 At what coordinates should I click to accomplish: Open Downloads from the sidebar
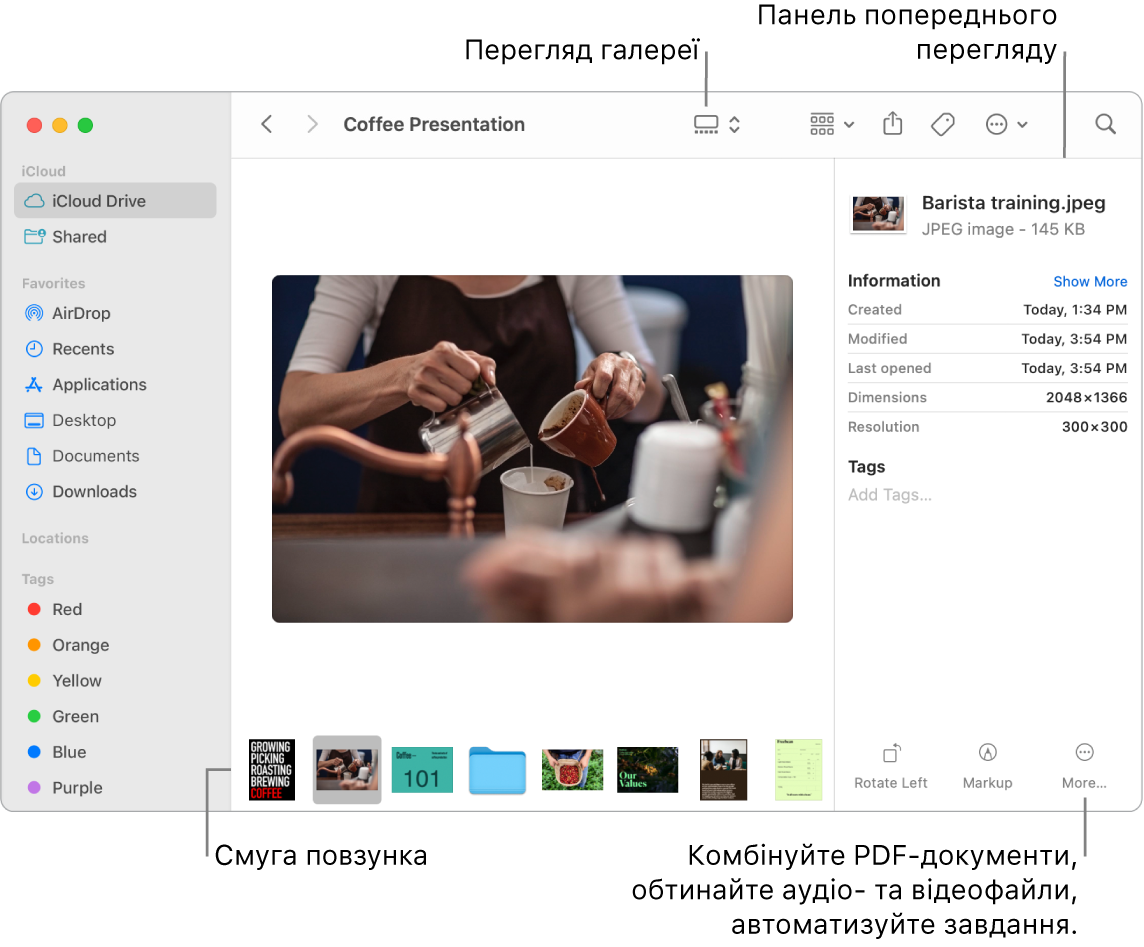point(93,491)
